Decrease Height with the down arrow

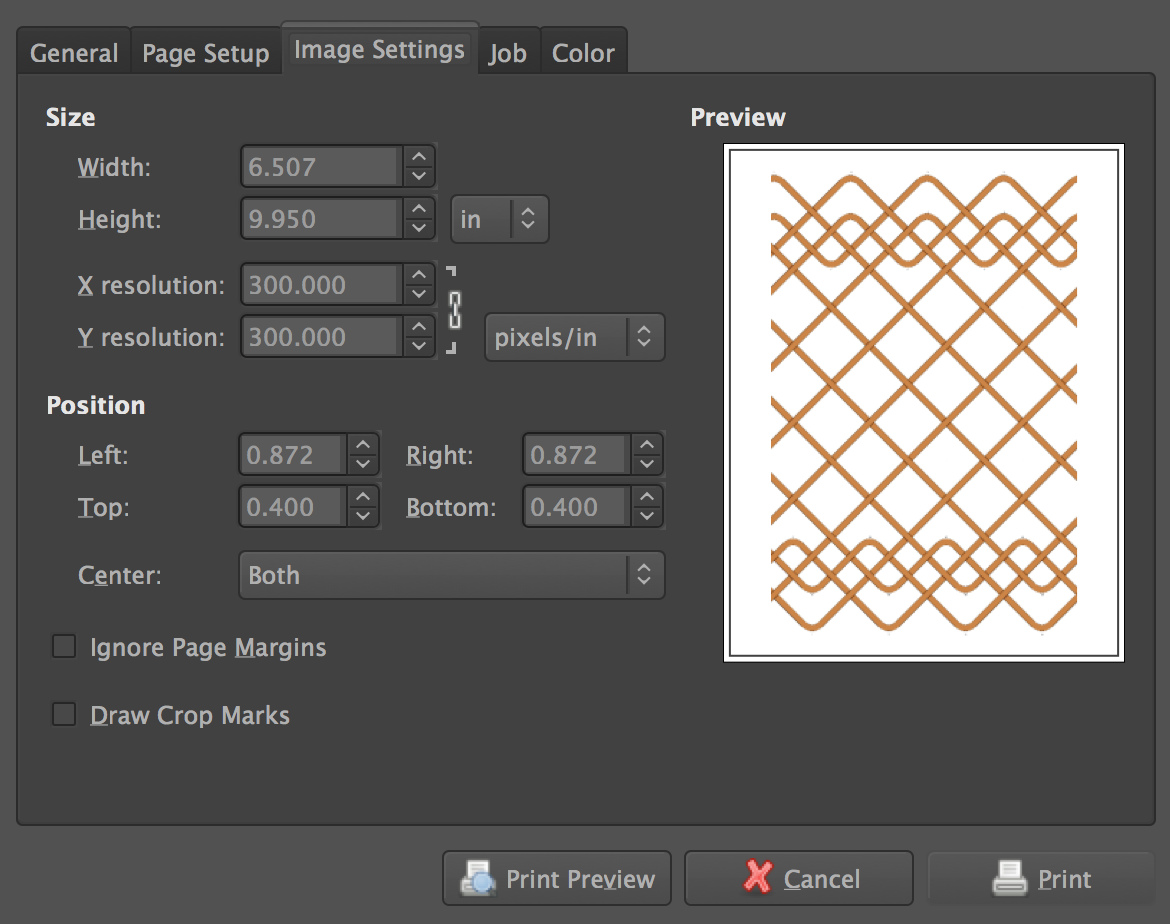pyautogui.click(x=419, y=228)
